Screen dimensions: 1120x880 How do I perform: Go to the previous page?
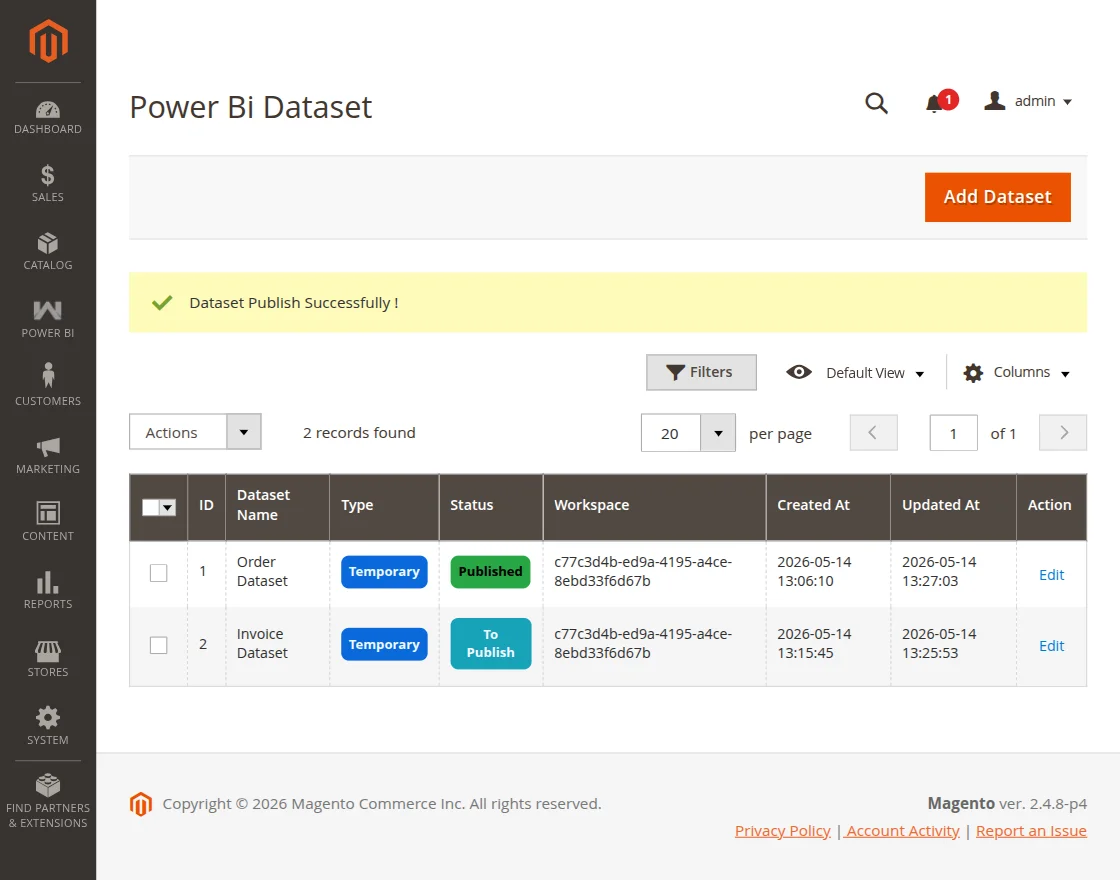873,433
